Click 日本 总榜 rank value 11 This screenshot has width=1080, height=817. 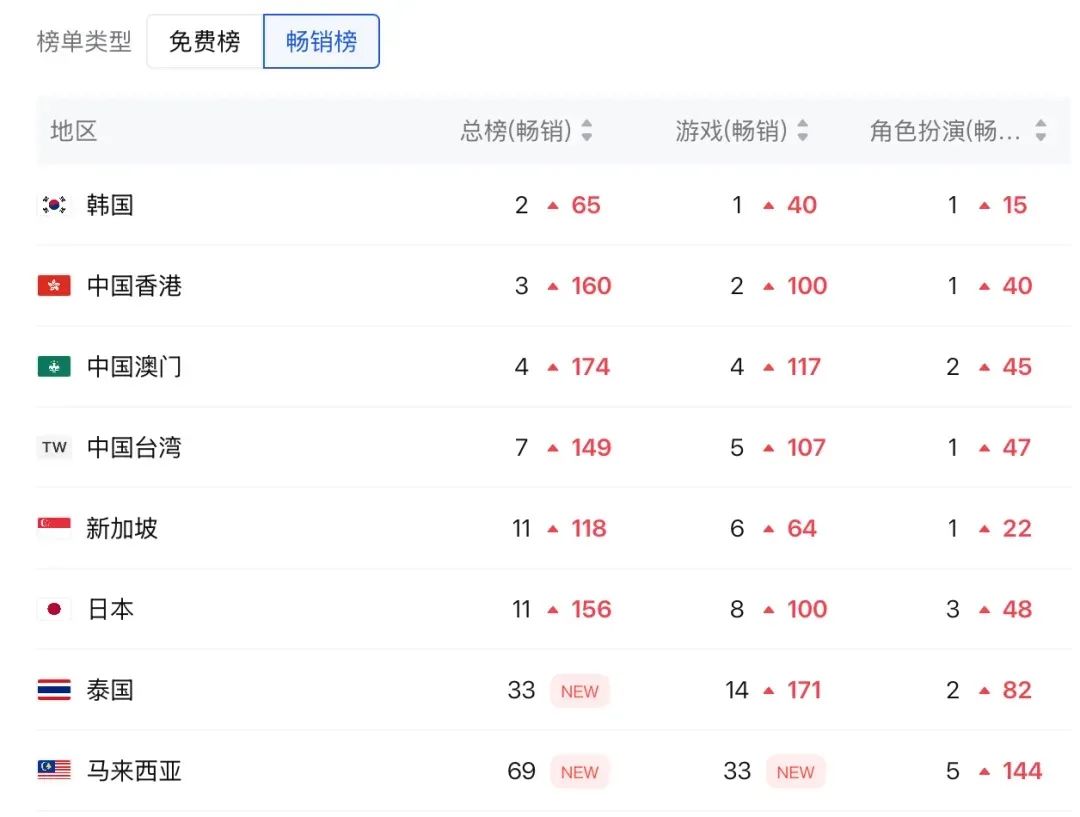pyautogui.click(x=521, y=609)
